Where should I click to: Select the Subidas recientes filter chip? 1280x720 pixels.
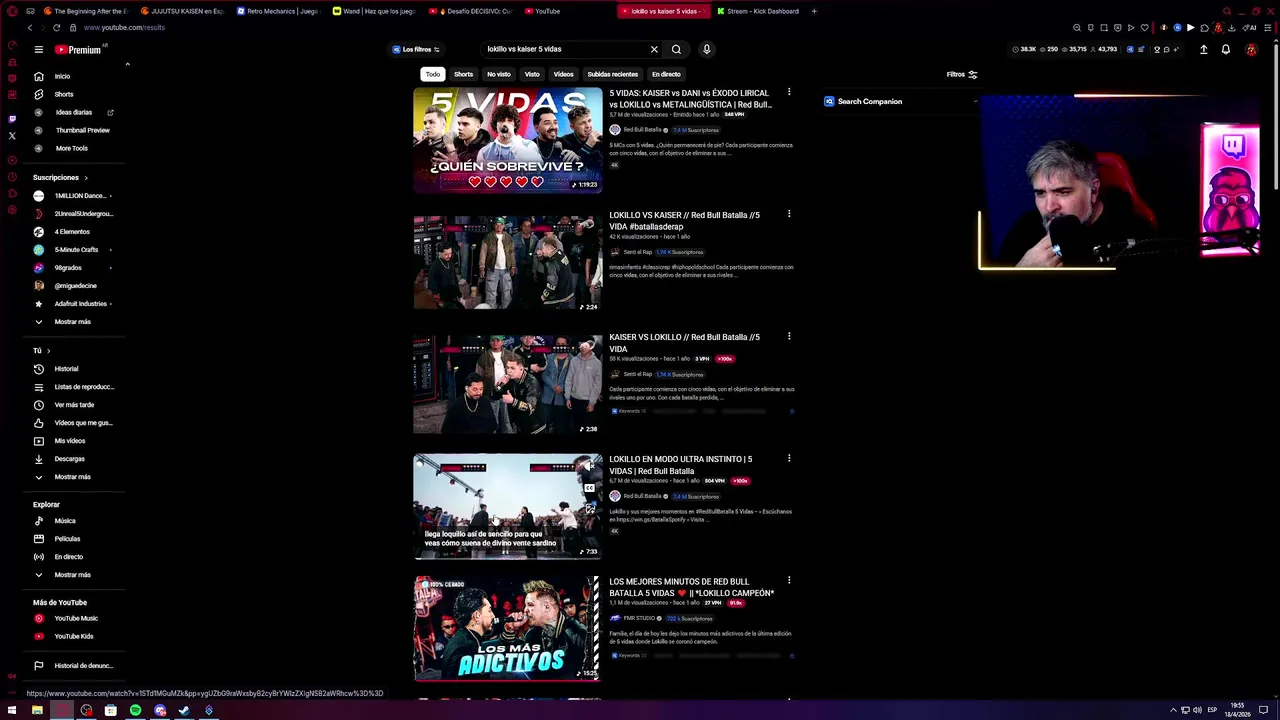[x=612, y=74]
